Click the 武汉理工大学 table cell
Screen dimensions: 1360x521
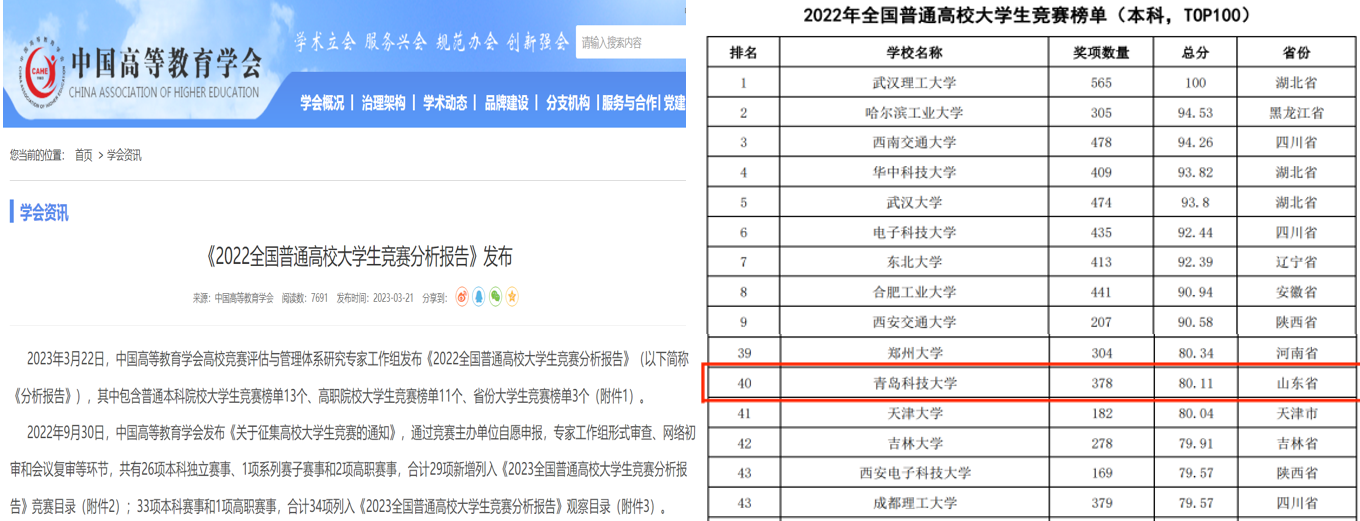914,83
